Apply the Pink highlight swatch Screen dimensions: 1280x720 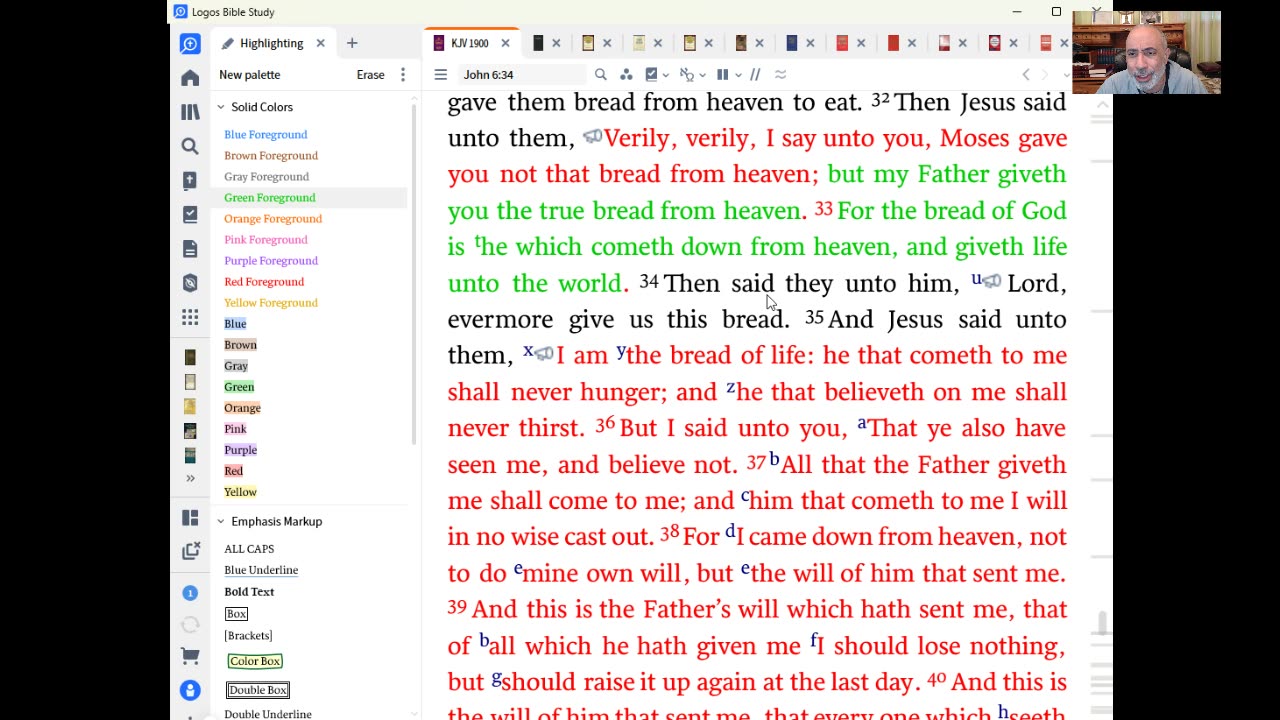[235, 428]
